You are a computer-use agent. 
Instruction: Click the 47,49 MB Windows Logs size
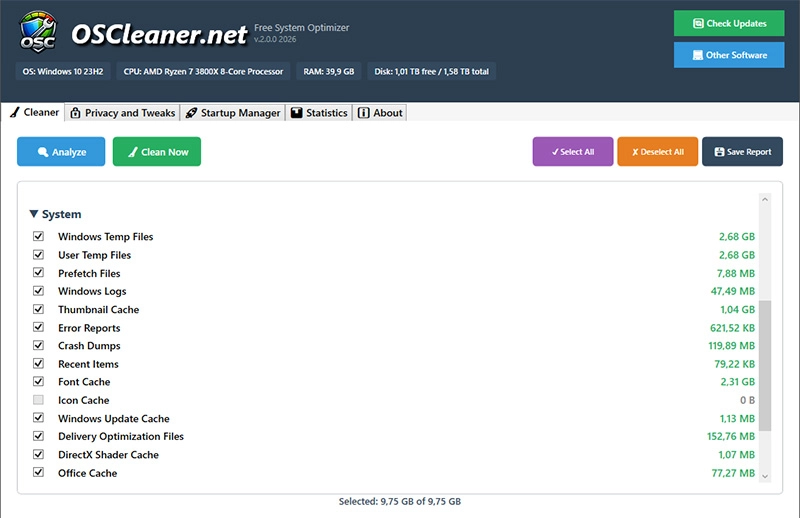point(733,291)
